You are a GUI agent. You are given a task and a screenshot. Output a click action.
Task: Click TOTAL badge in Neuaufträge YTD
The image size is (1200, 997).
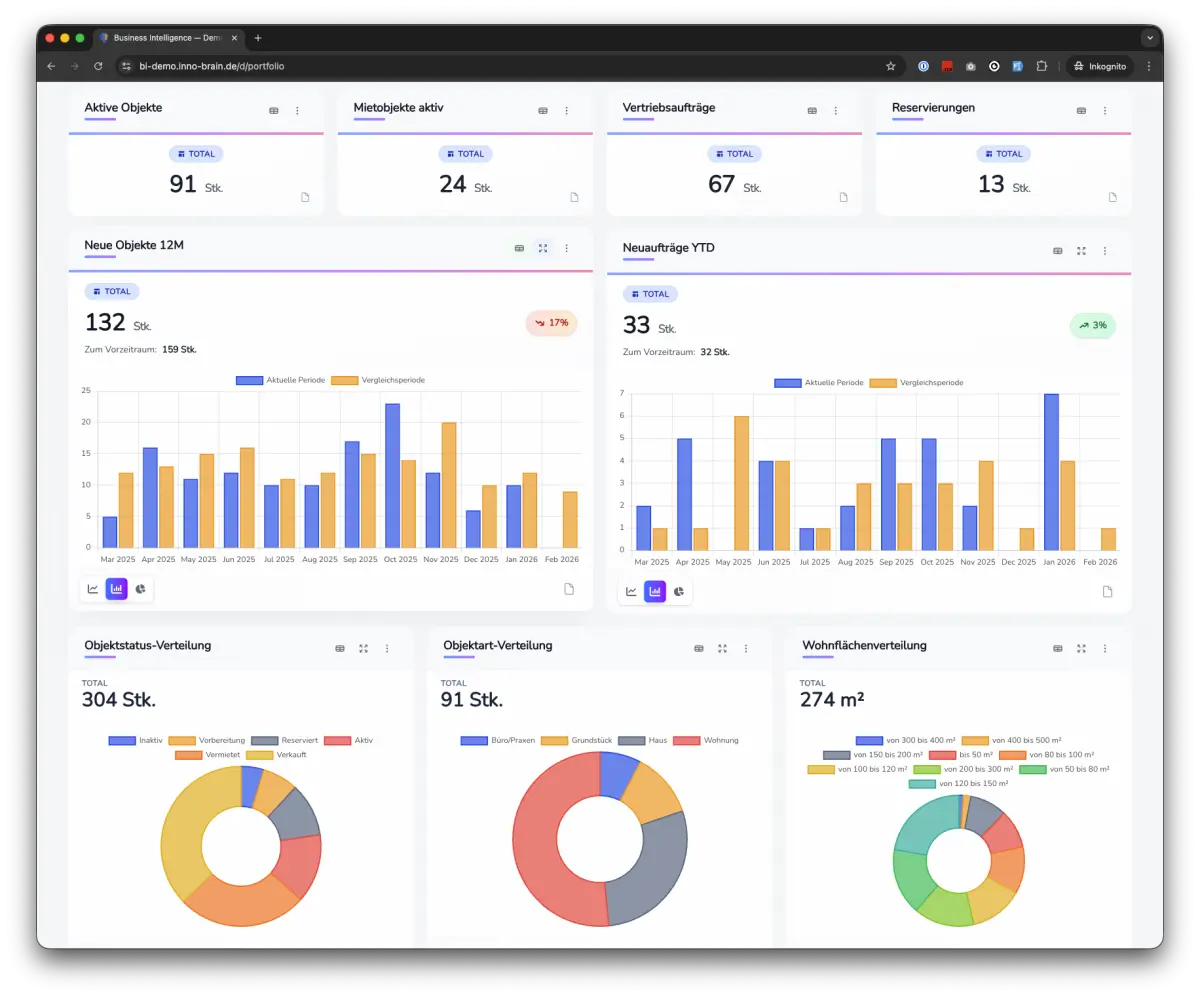click(650, 294)
